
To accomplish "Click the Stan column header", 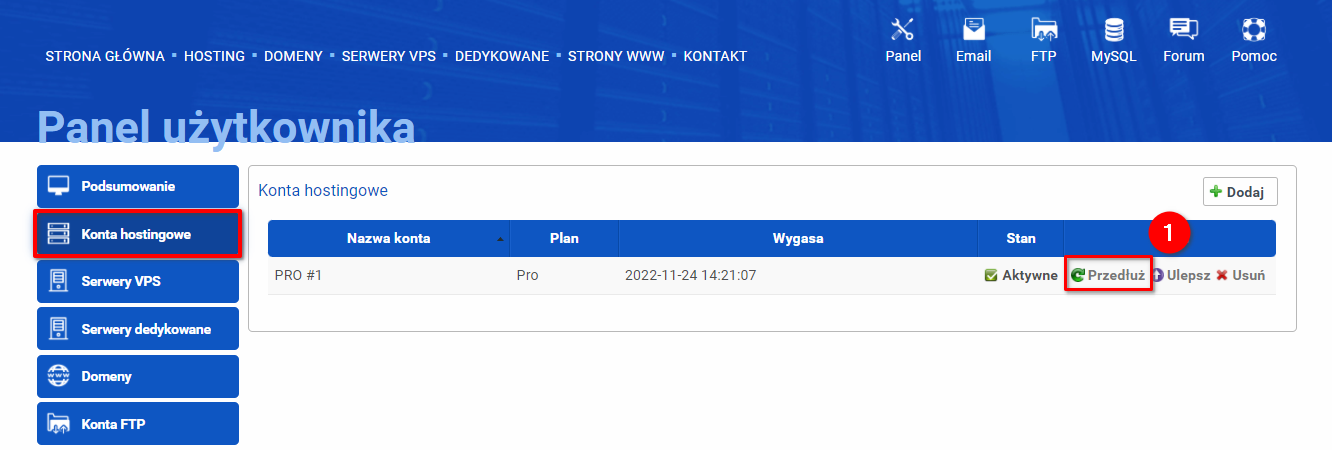I will (x=1021, y=239).
